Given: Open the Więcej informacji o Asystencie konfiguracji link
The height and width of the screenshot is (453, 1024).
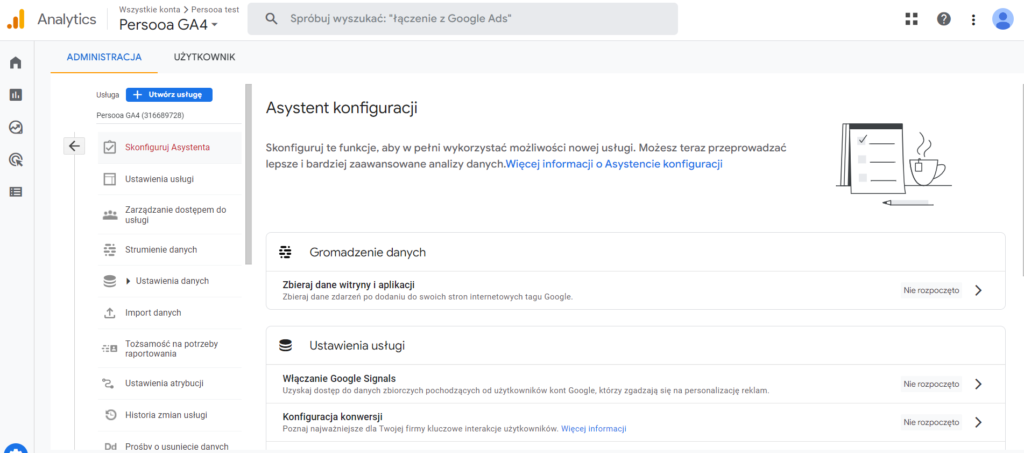Looking at the screenshot, I should [614, 164].
